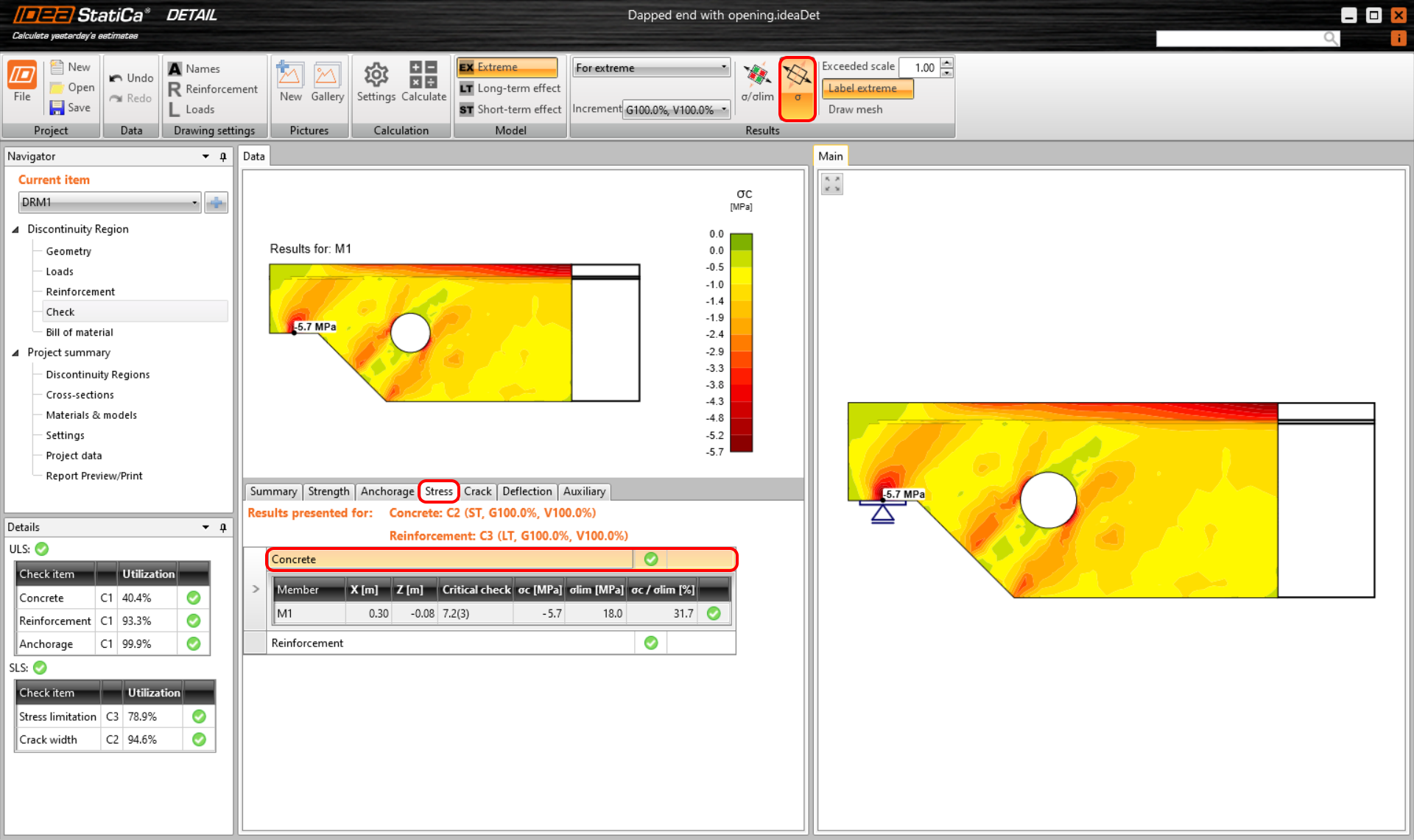
Task: Toggle the Extreme model button
Action: pyautogui.click(x=507, y=67)
